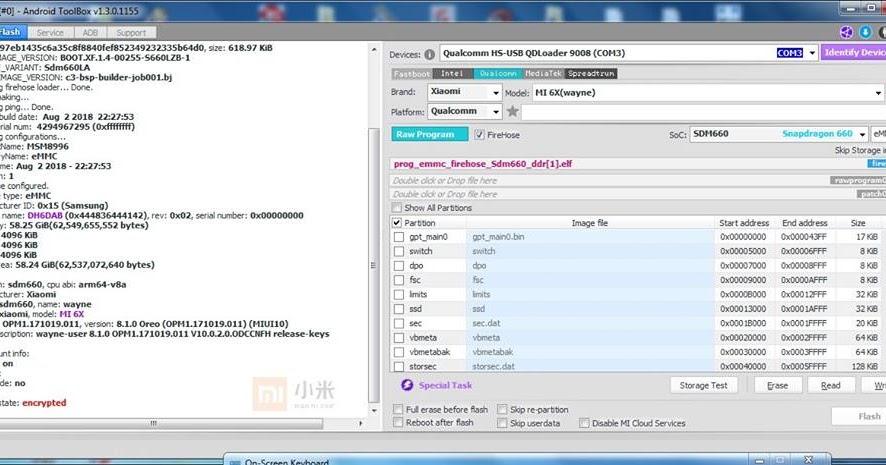The height and width of the screenshot is (465, 886).
Task: Check the ssd partition checkbox
Action: [399, 309]
